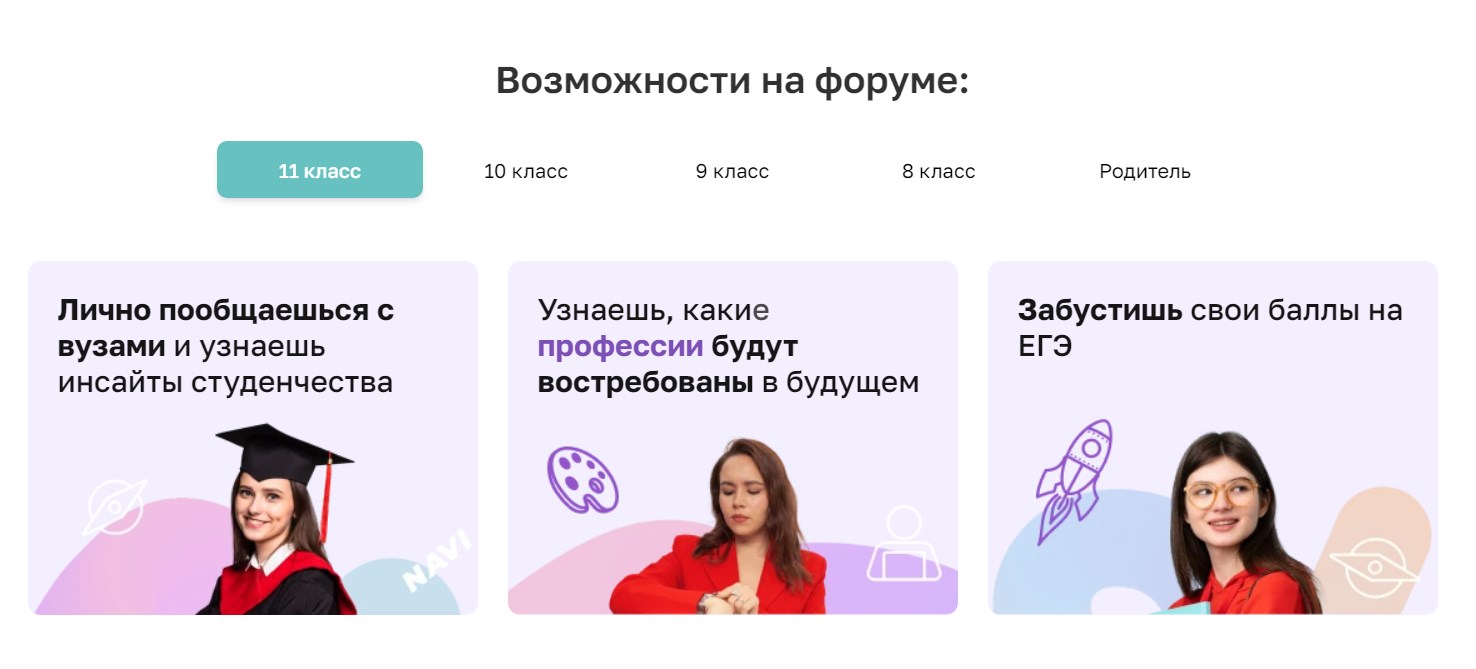This screenshot has height=669, width=1476.
Task: Open the 9 класс tab
Action: tap(732, 171)
